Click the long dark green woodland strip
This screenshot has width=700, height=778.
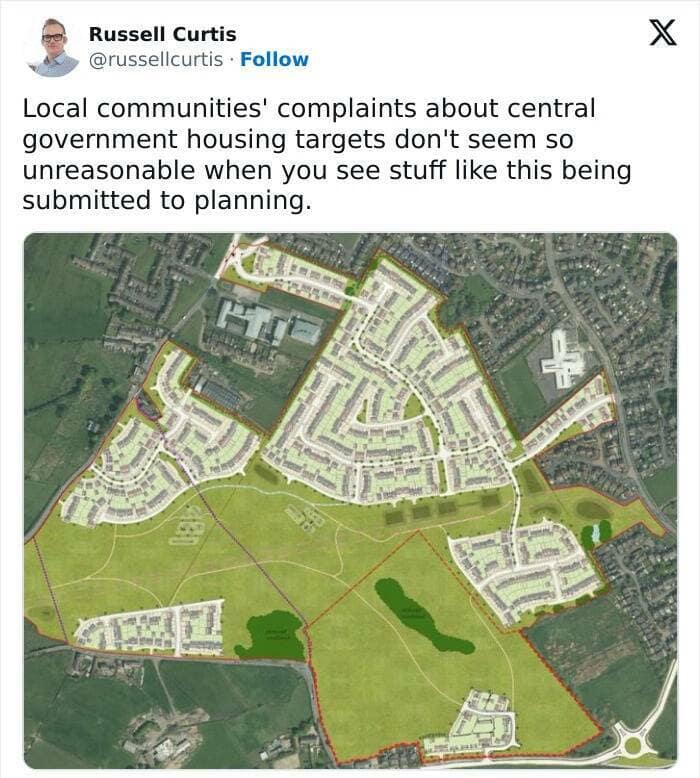point(421,615)
